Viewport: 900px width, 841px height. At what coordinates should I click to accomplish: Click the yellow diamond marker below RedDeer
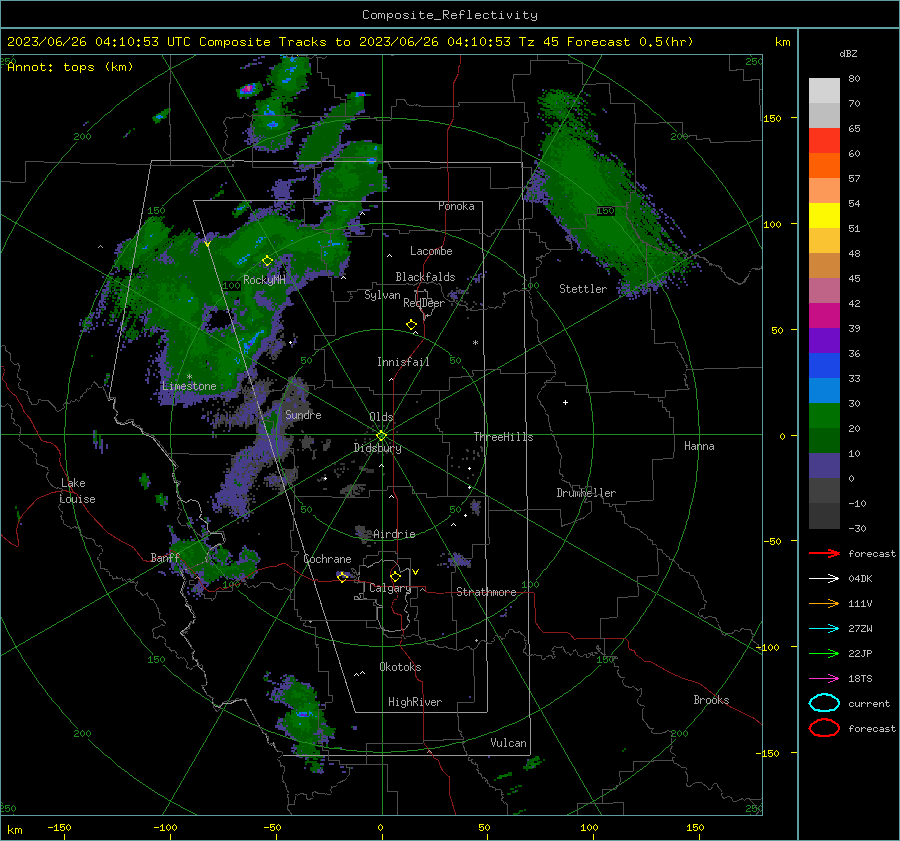point(411,325)
